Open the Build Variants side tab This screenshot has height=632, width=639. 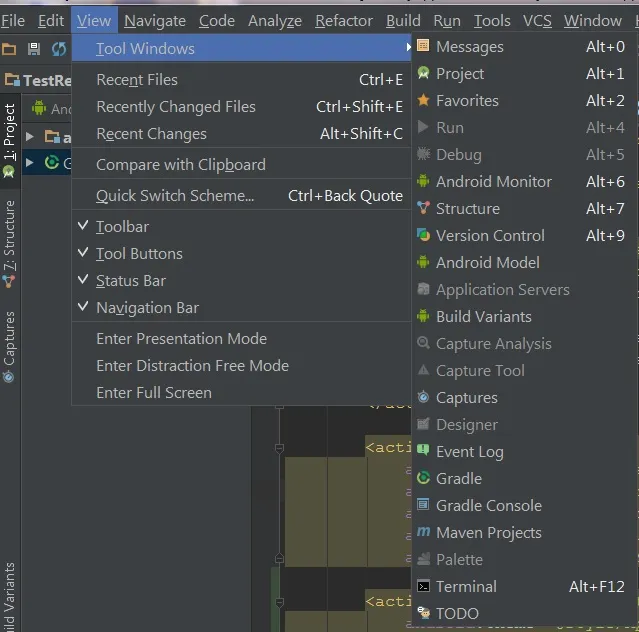click(9, 597)
